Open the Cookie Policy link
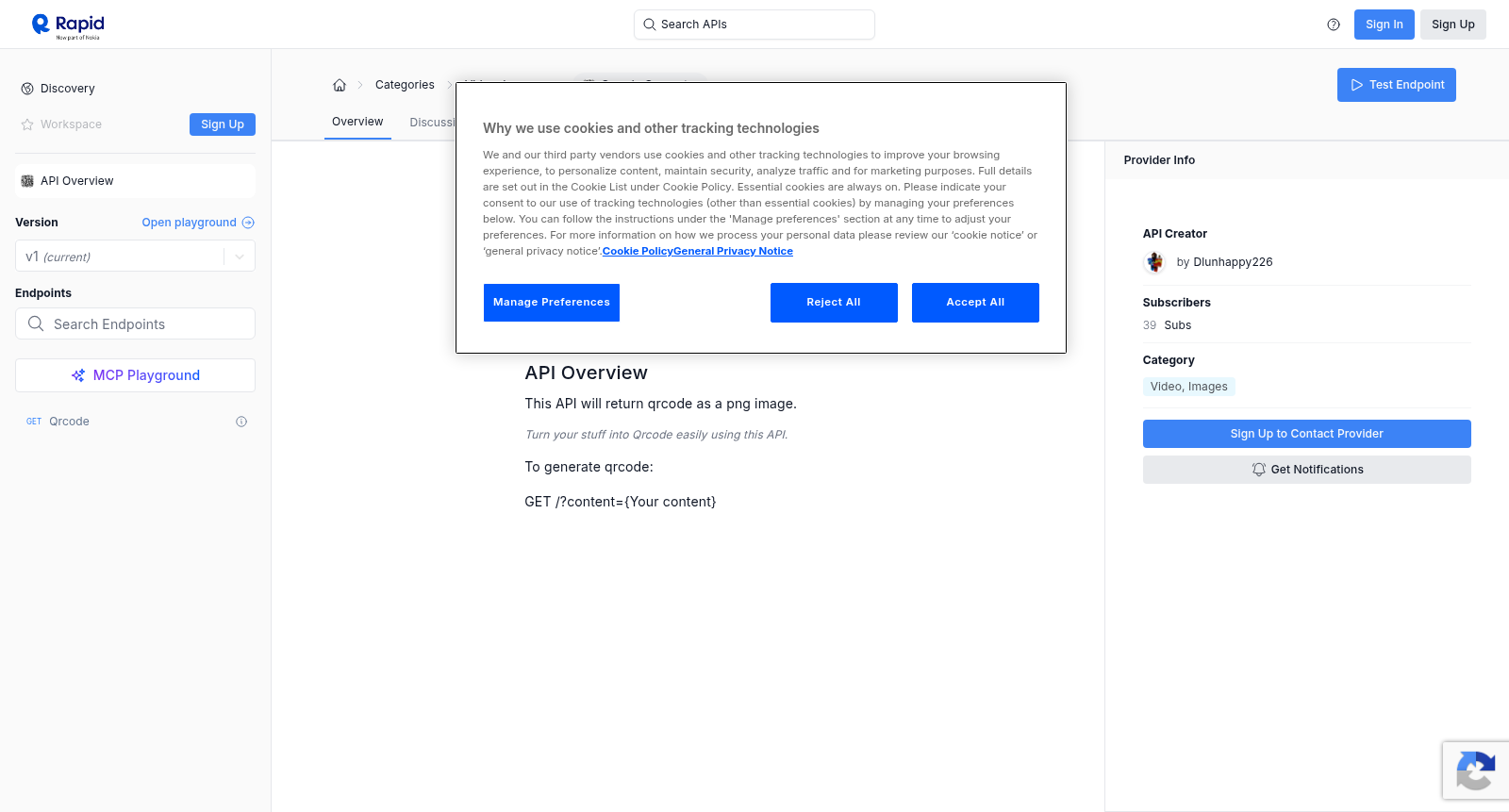The height and width of the screenshot is (812, 1509). pos(638,251)
